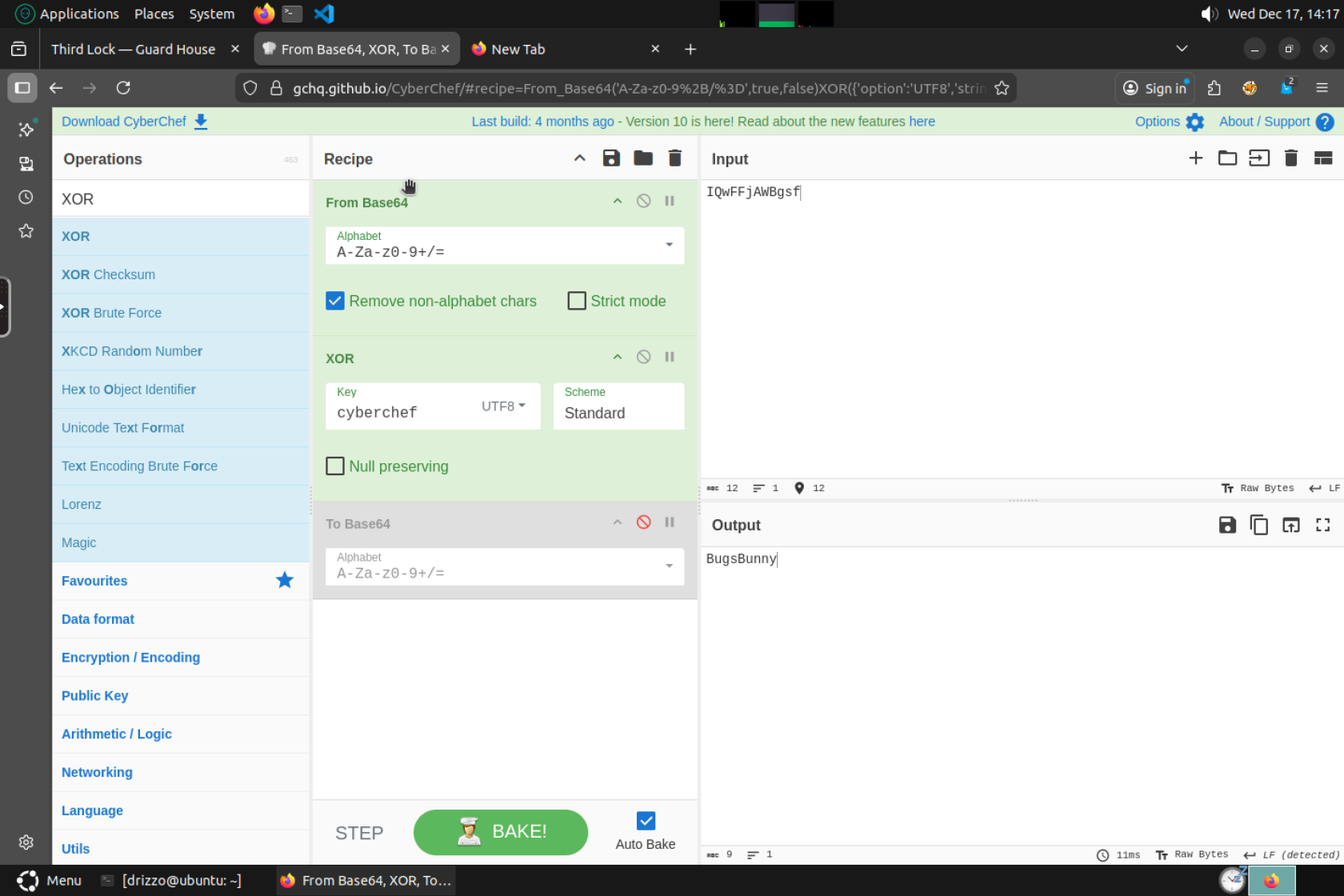The height and width of the screenshot is (896, 1344).
Task: Click Download CyberChef link
Action: (124, 122)
